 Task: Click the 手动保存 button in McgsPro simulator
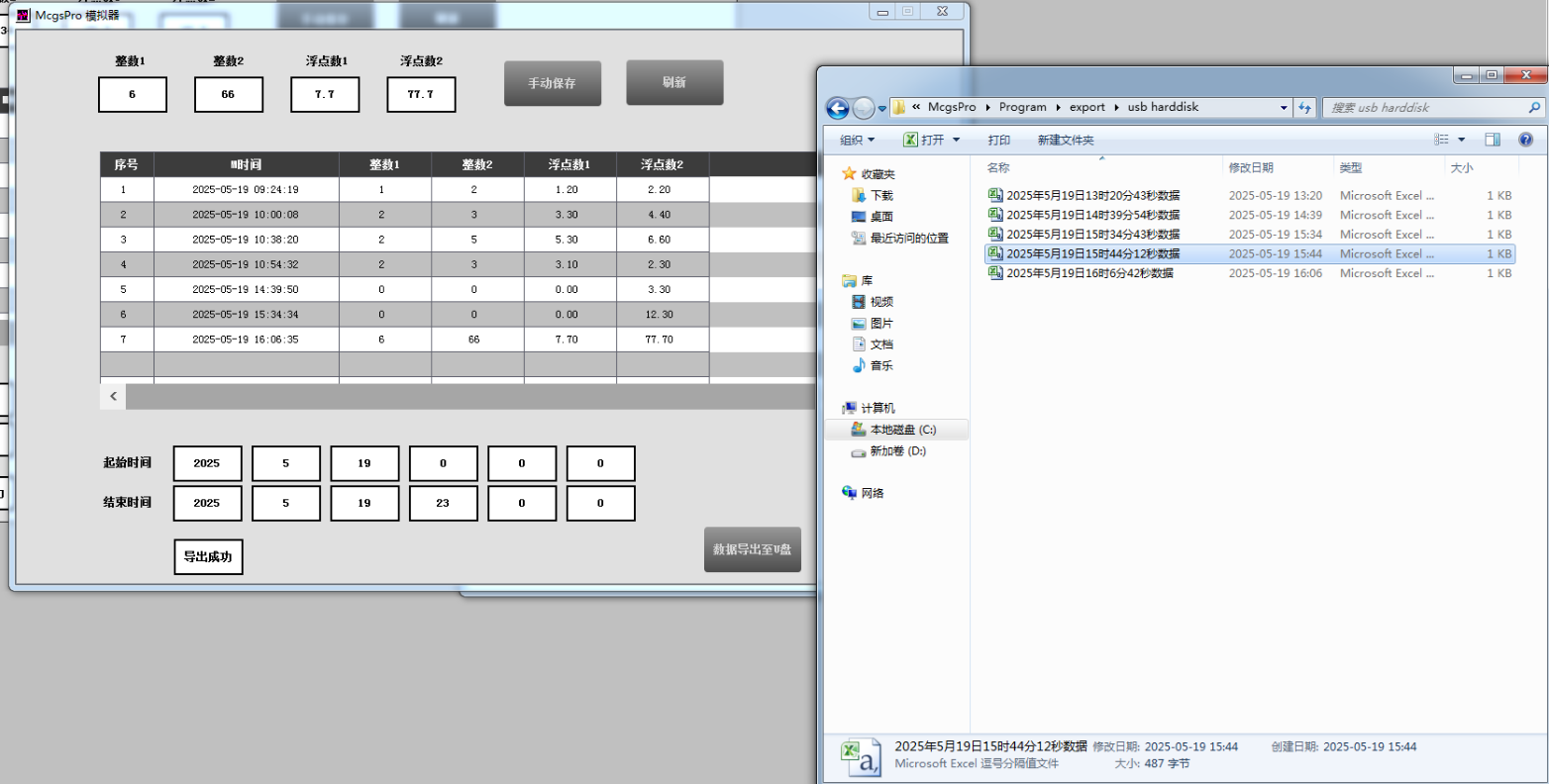tap(552, 83)
